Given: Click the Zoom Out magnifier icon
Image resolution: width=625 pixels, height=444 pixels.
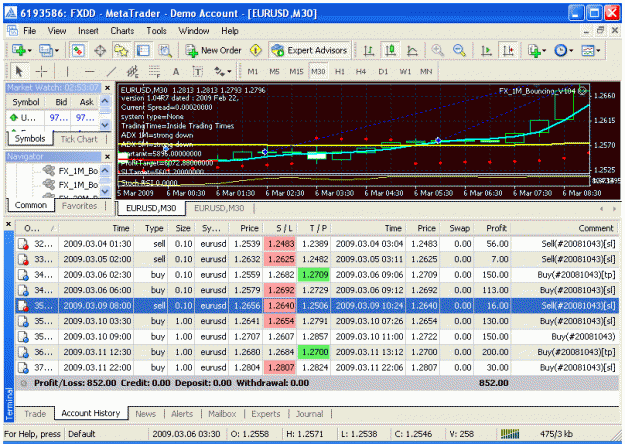Looking at the screenshot, I should click(x=459, y=51).
